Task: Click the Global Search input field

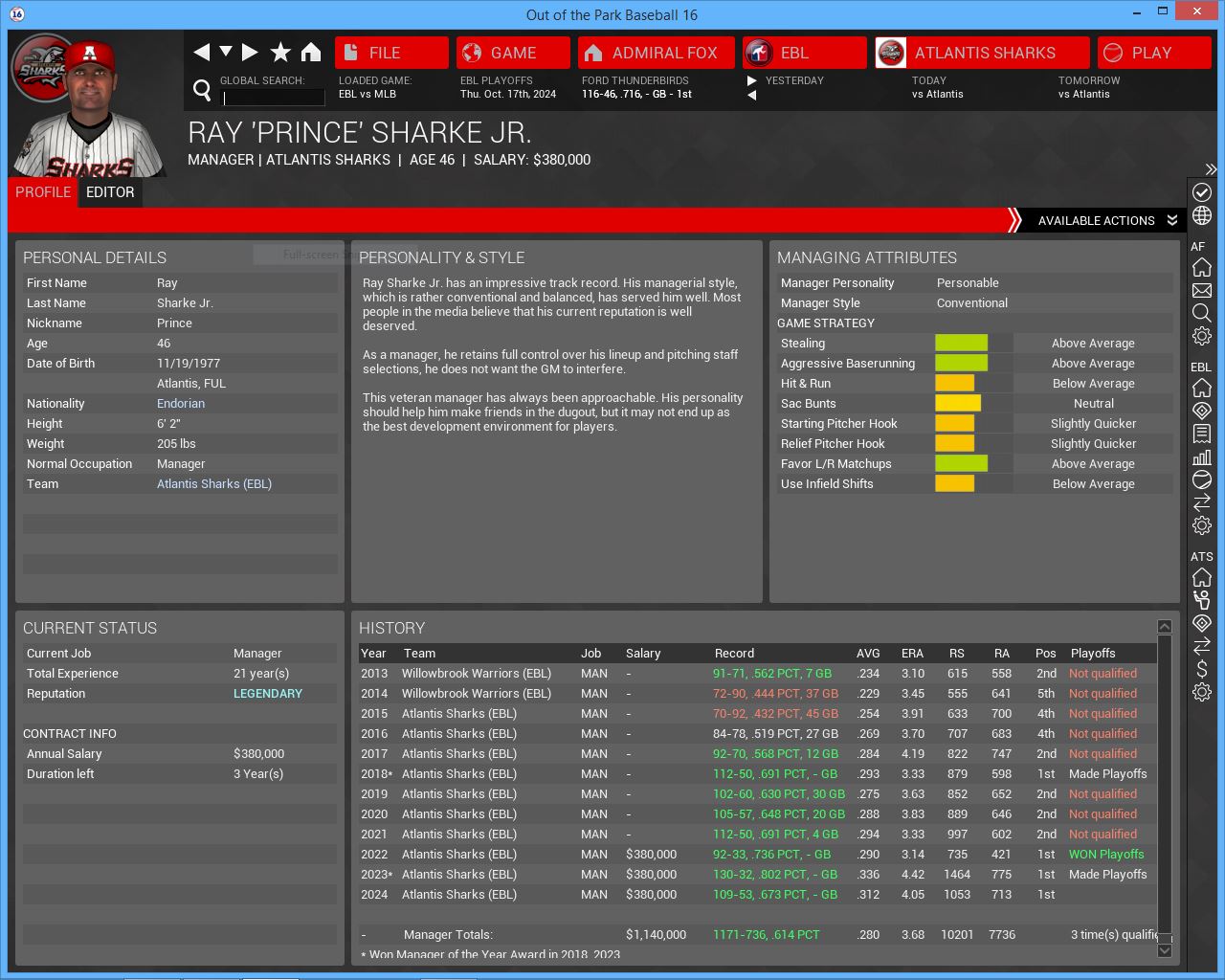Action: click(x=274, y=97)
